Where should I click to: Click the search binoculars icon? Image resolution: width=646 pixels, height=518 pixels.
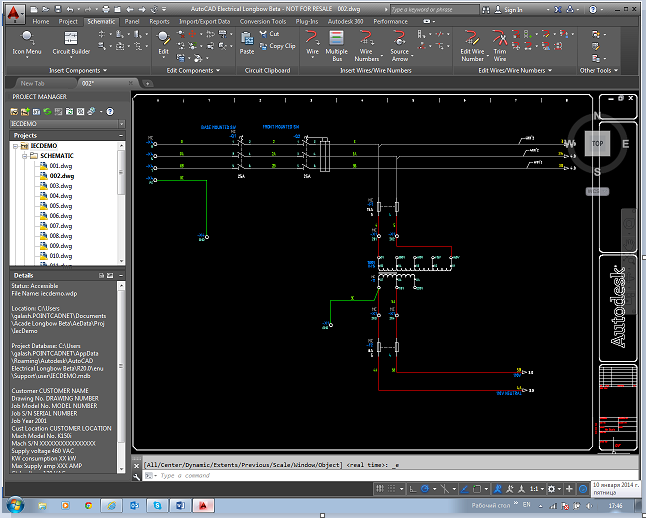487,9
